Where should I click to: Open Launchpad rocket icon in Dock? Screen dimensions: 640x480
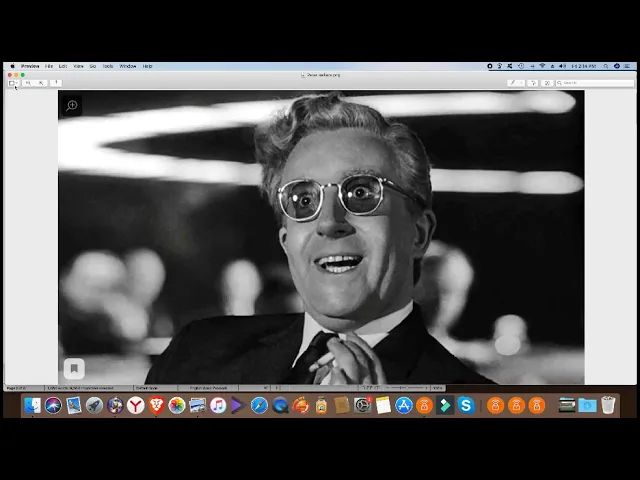tap(94, 405)
